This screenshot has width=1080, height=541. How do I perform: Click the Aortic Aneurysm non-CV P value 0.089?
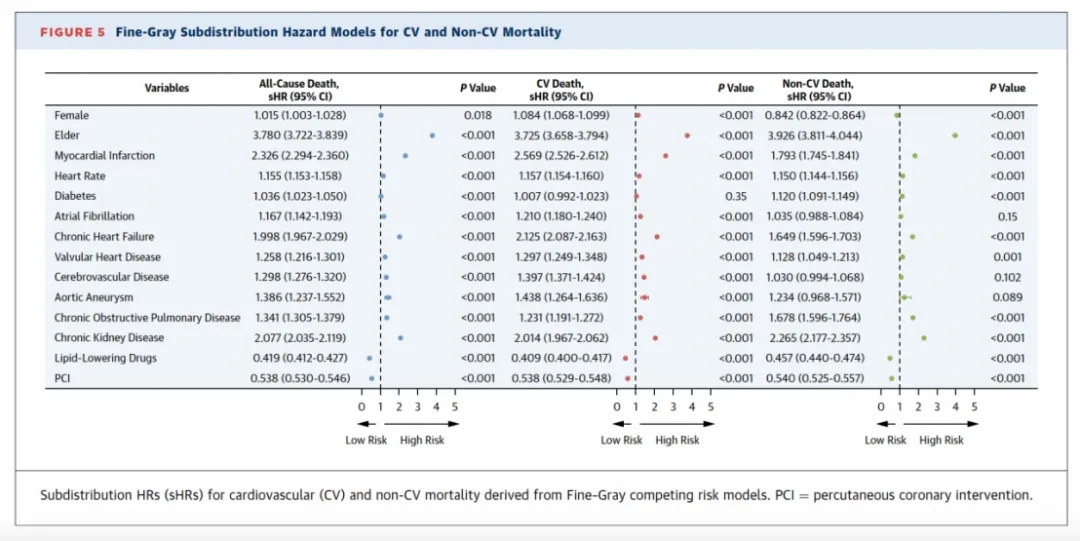(1007, 297)
